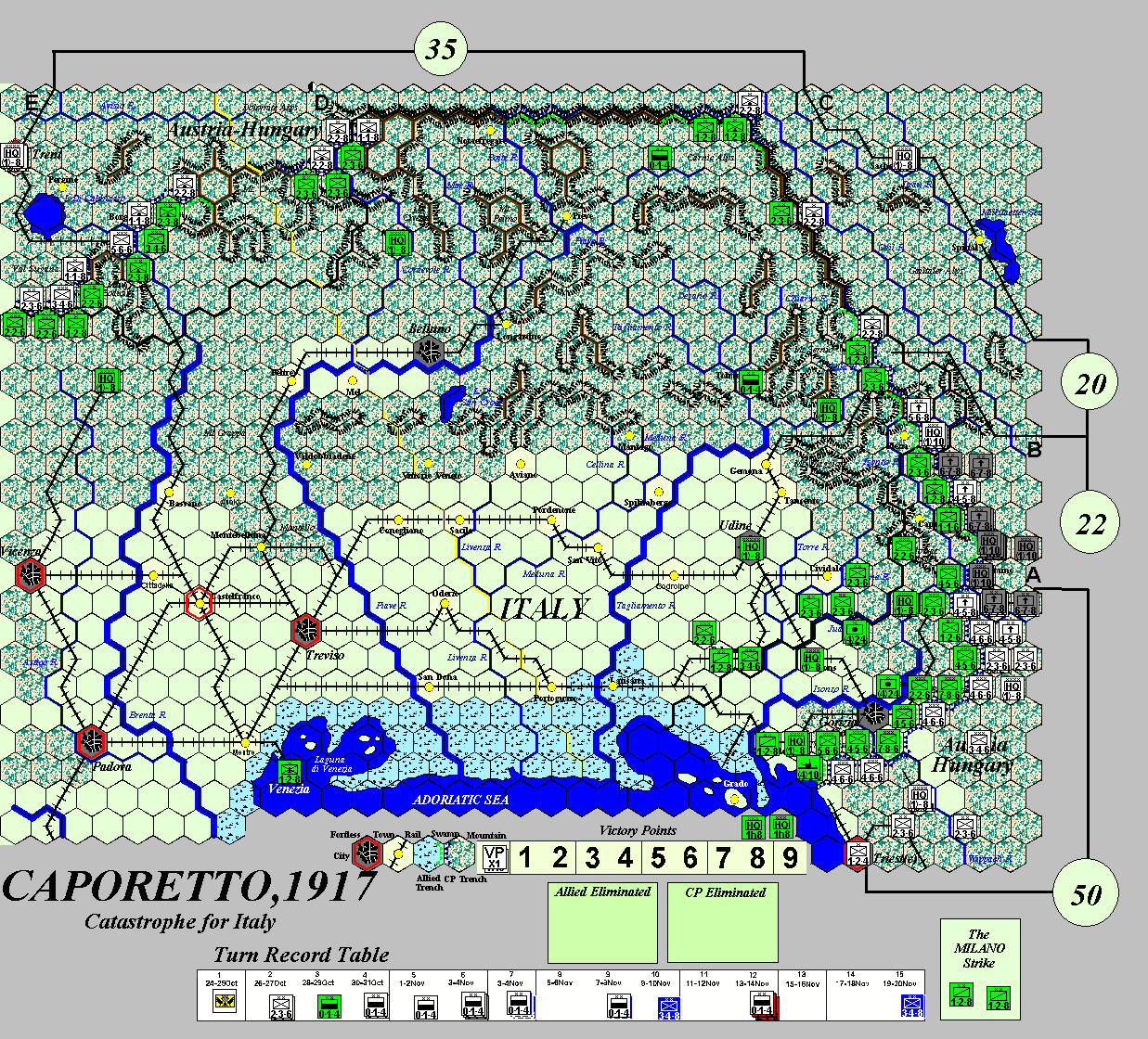The height and width of the screenshot is (1039, 1148).
Task: Click the Oderzo town dot
Action: pyautogui.click(x=445, y=604)
